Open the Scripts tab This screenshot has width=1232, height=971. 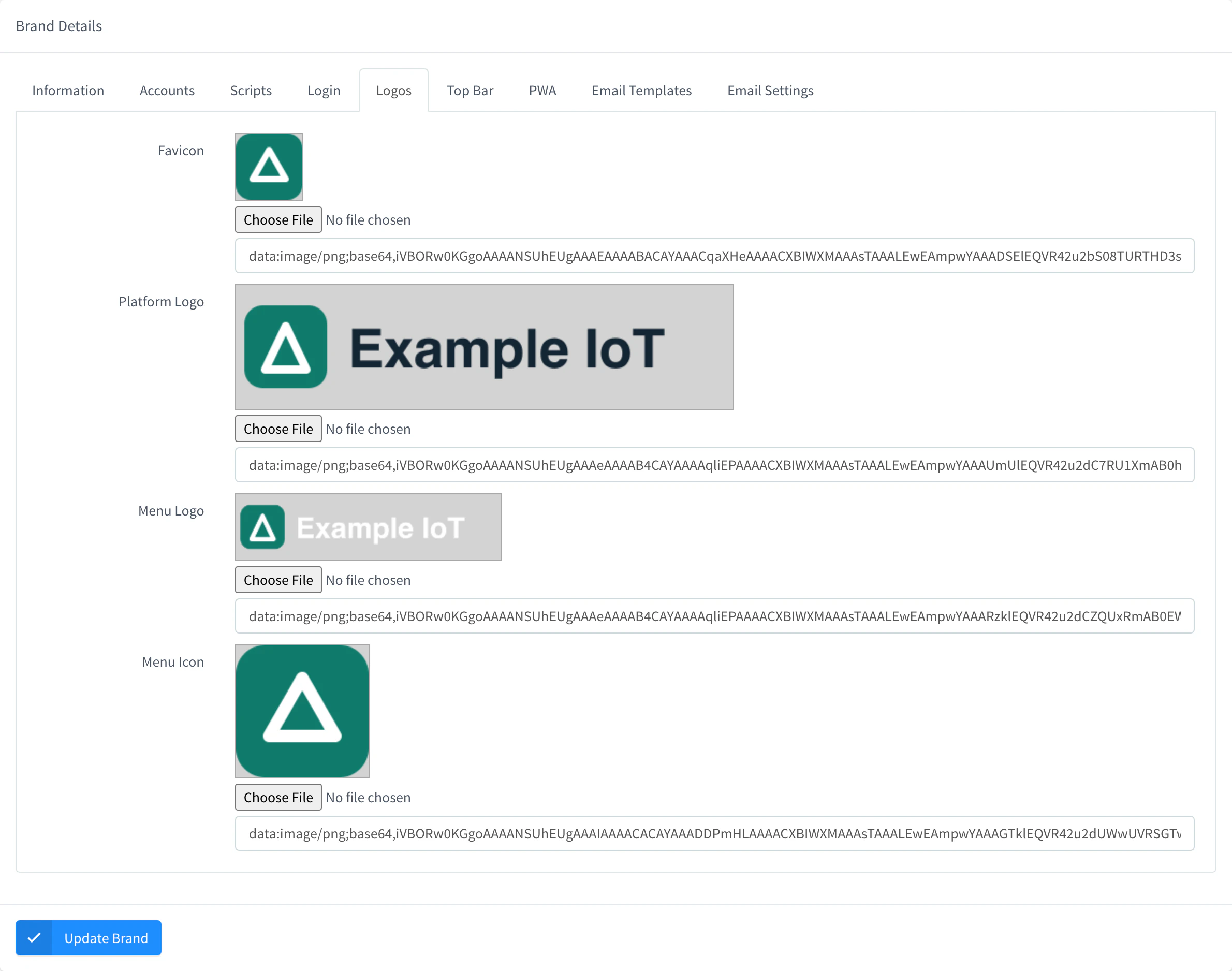click(x=251, y=91)
